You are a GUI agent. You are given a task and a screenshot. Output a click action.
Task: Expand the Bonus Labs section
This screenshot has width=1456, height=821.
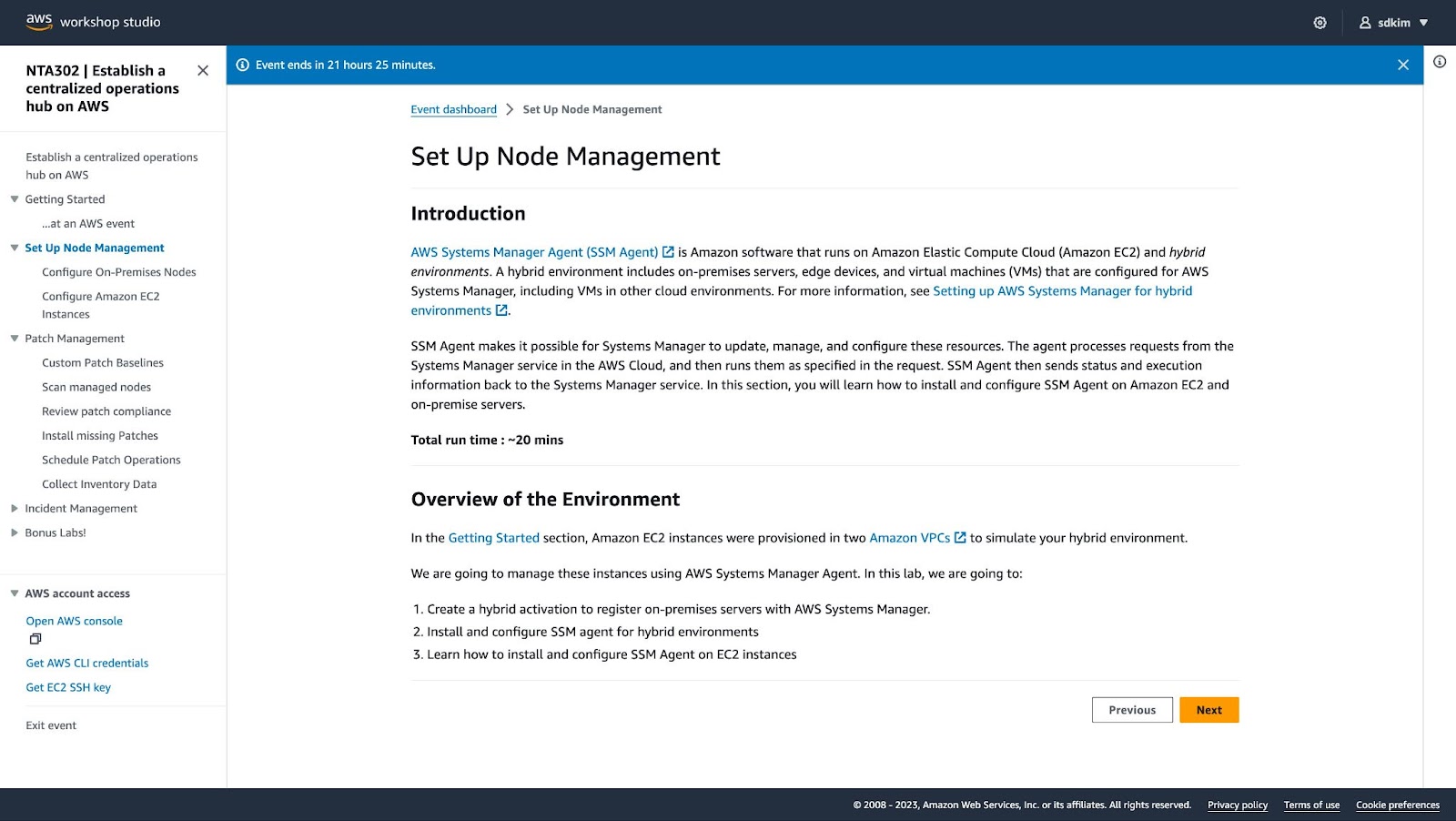coord(13,532)
